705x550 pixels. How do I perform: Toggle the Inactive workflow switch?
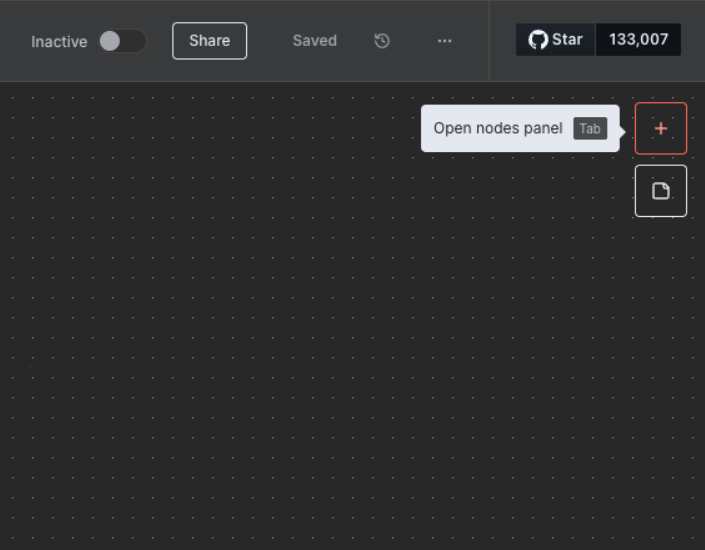pos(122,41)
